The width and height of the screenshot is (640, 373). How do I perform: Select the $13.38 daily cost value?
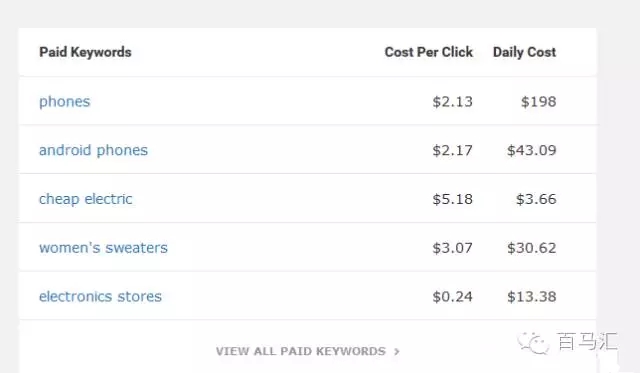point(532,296)
